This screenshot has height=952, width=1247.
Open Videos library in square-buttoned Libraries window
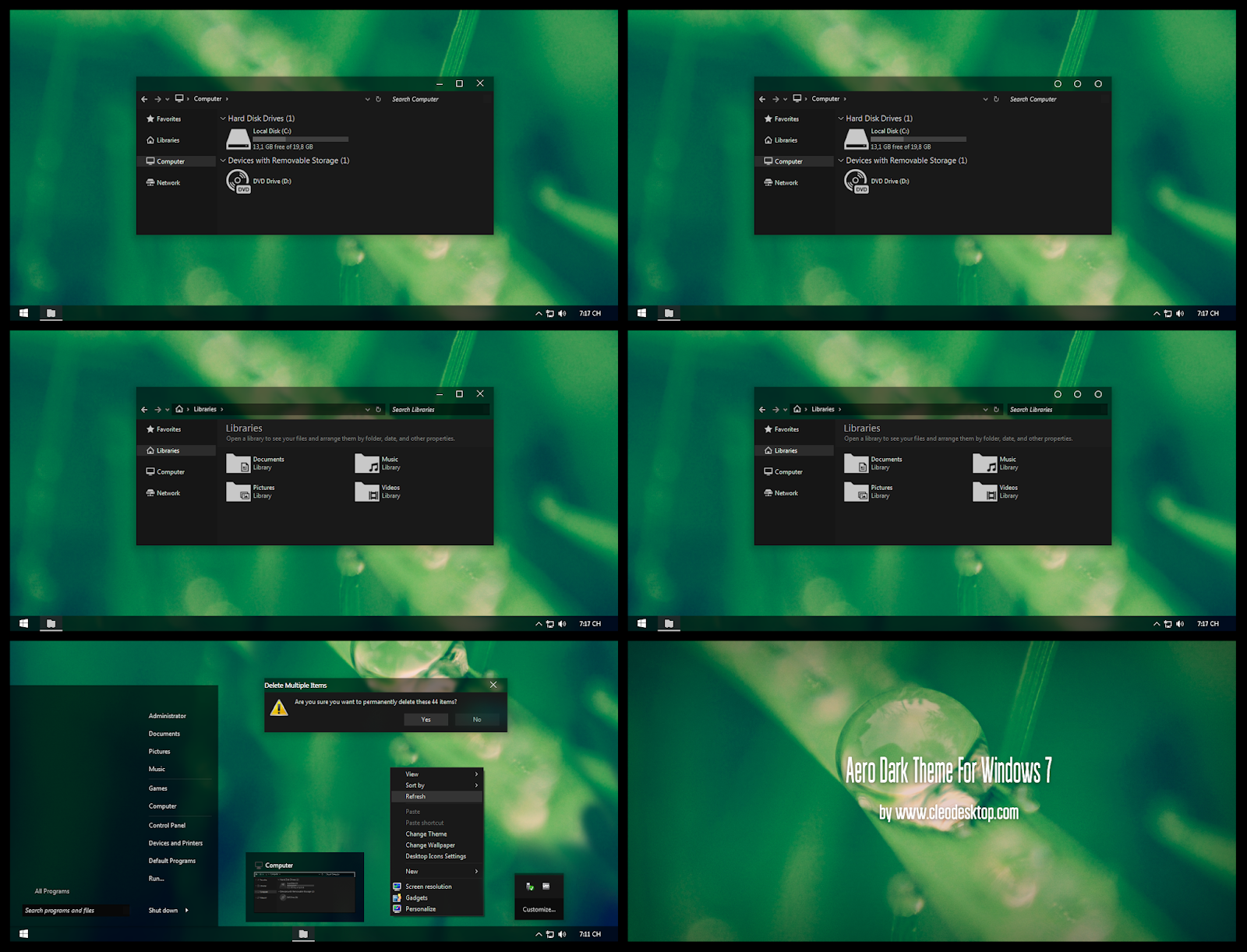point(378,492)
